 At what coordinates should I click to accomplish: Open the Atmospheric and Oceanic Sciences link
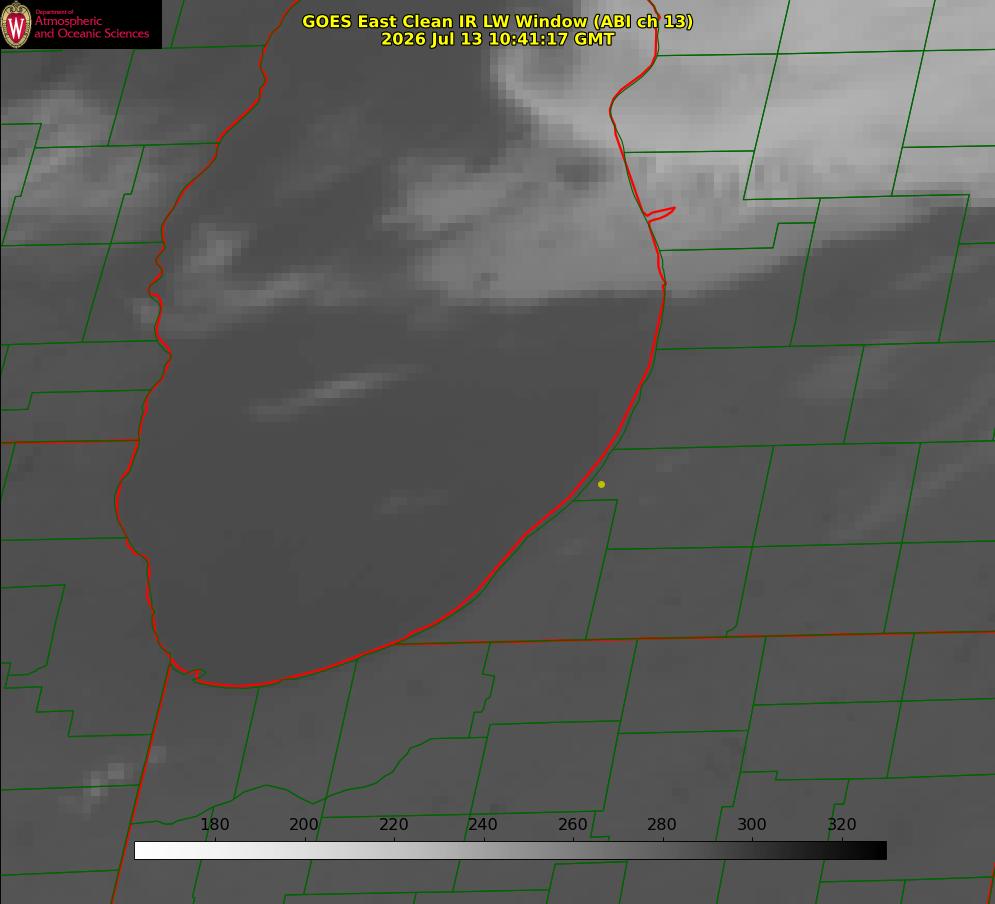[x=91, y=27]
